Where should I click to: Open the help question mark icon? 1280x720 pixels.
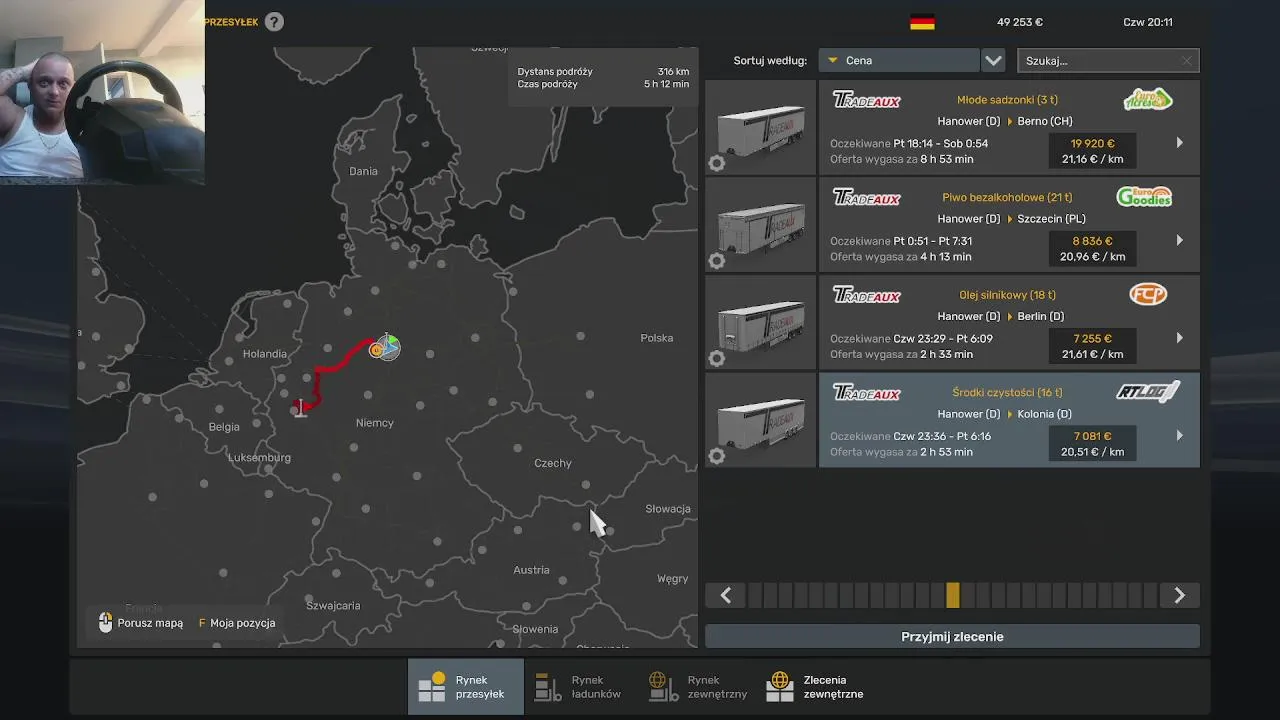coord(274,22)
